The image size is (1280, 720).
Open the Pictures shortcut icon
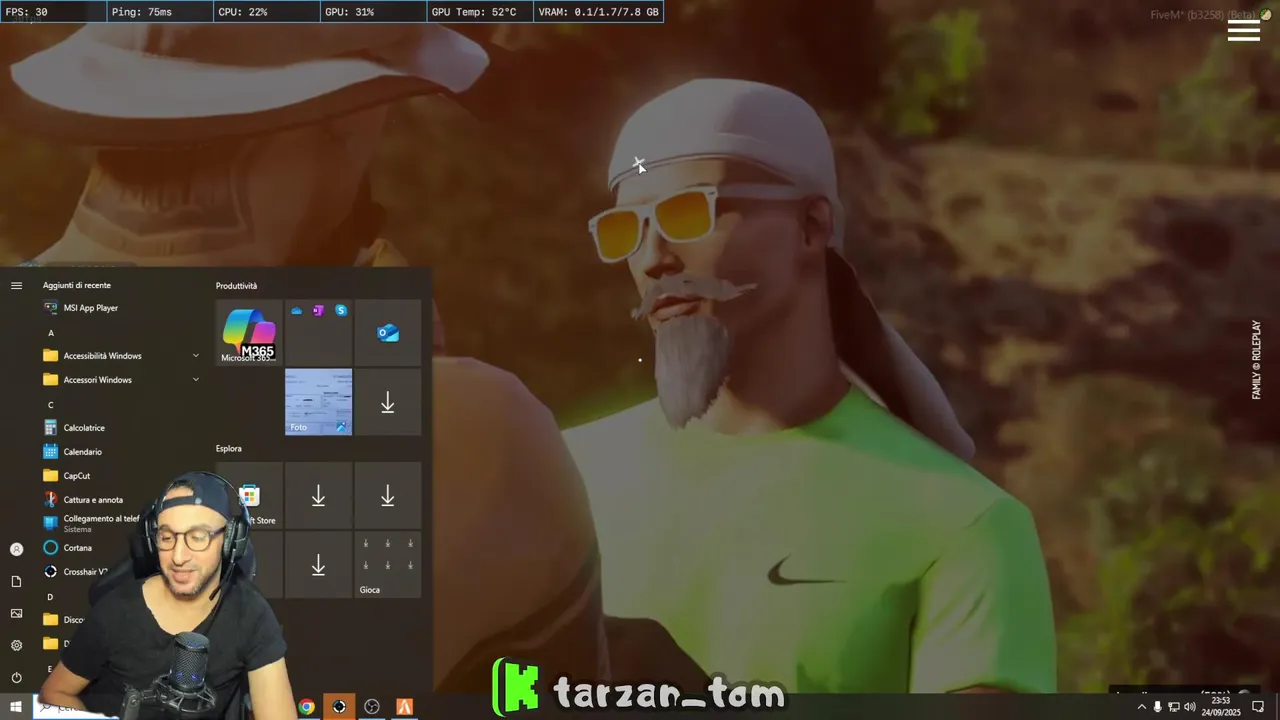16,613
